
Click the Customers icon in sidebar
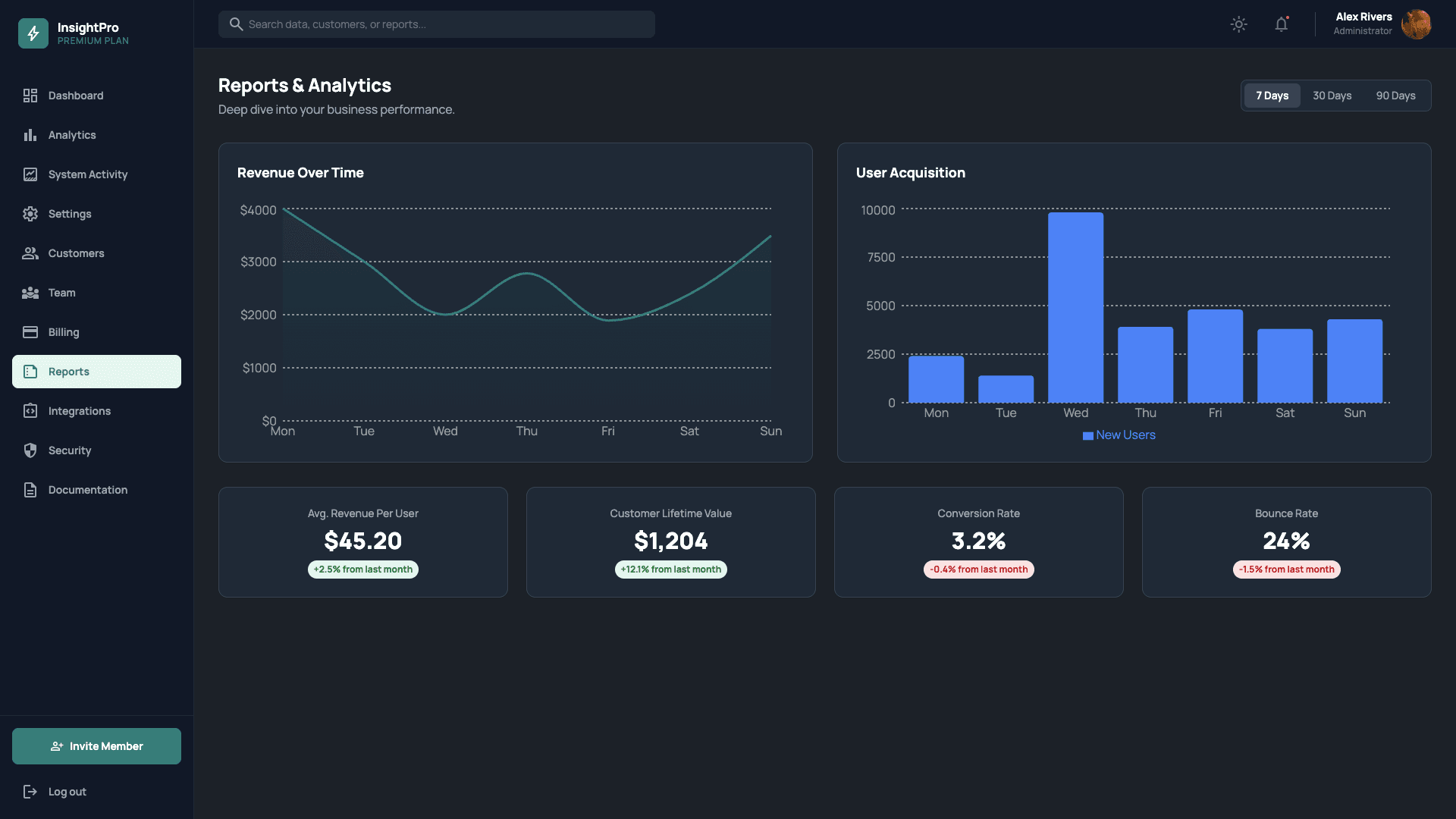click(x=30, y=253)
